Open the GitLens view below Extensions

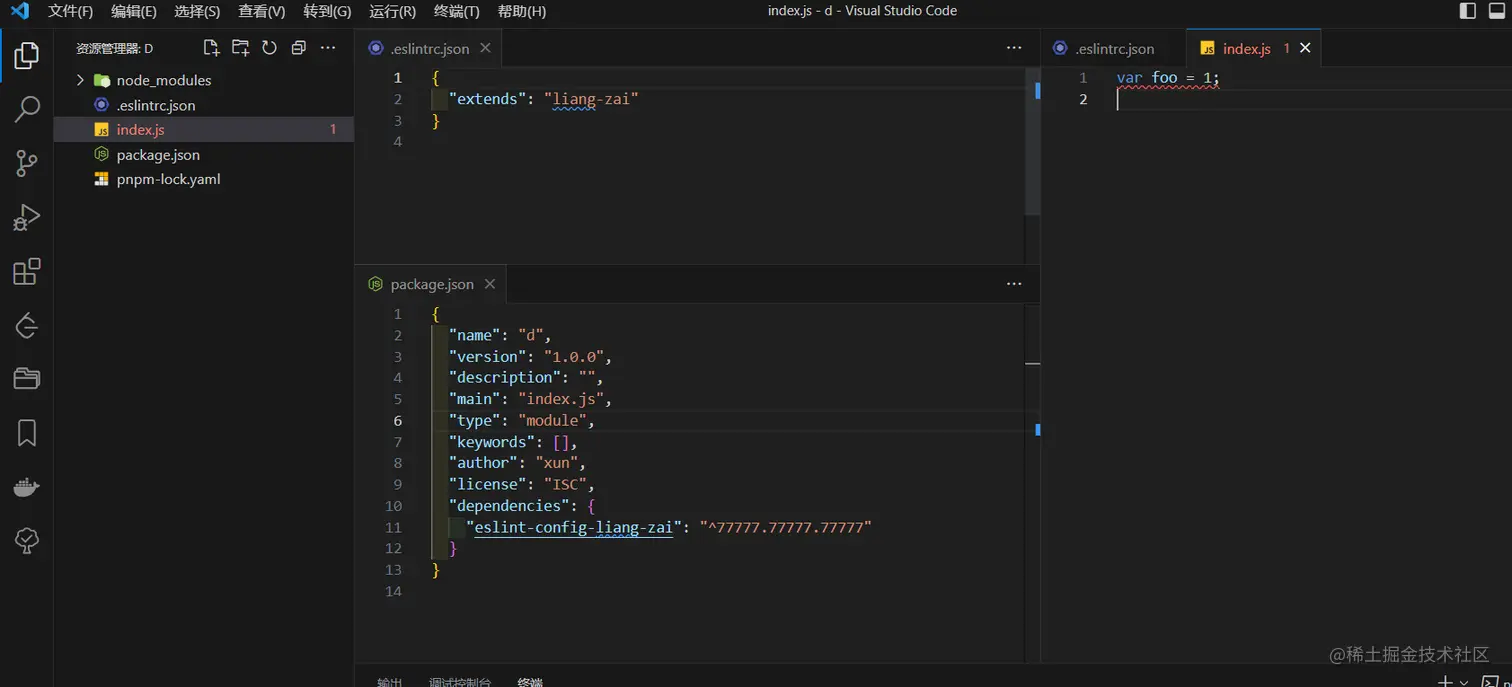tap(27, 325)
